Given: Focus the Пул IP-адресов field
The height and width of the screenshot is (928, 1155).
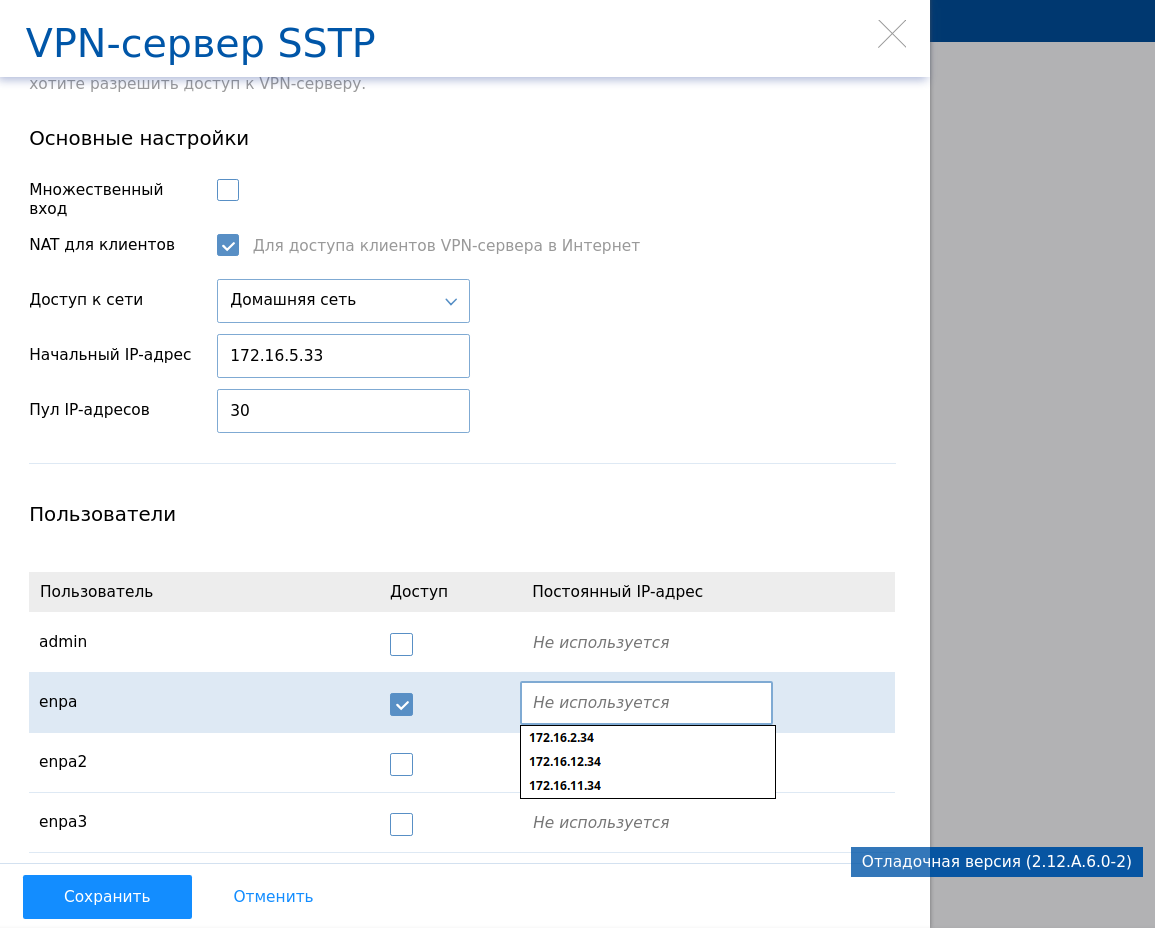Looking at the screenshot, I should pos(343,411).
